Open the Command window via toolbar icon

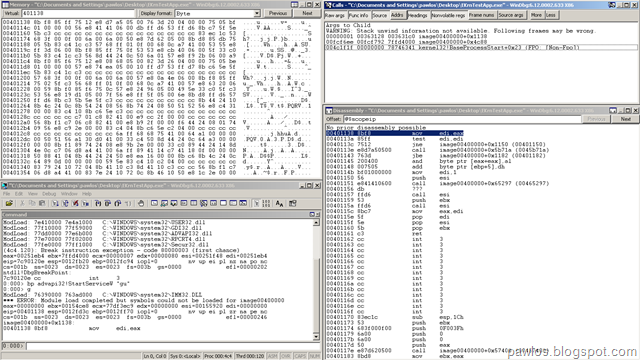tap(154, 203)
